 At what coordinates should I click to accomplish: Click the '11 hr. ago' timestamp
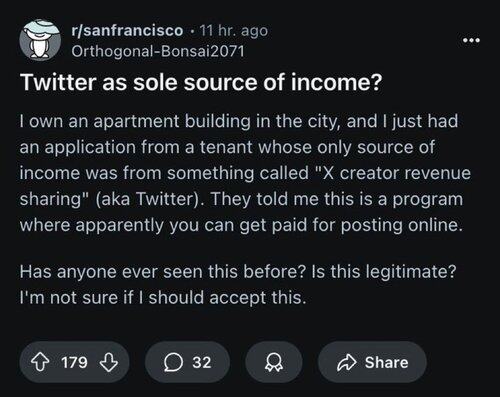click(234, 31)
